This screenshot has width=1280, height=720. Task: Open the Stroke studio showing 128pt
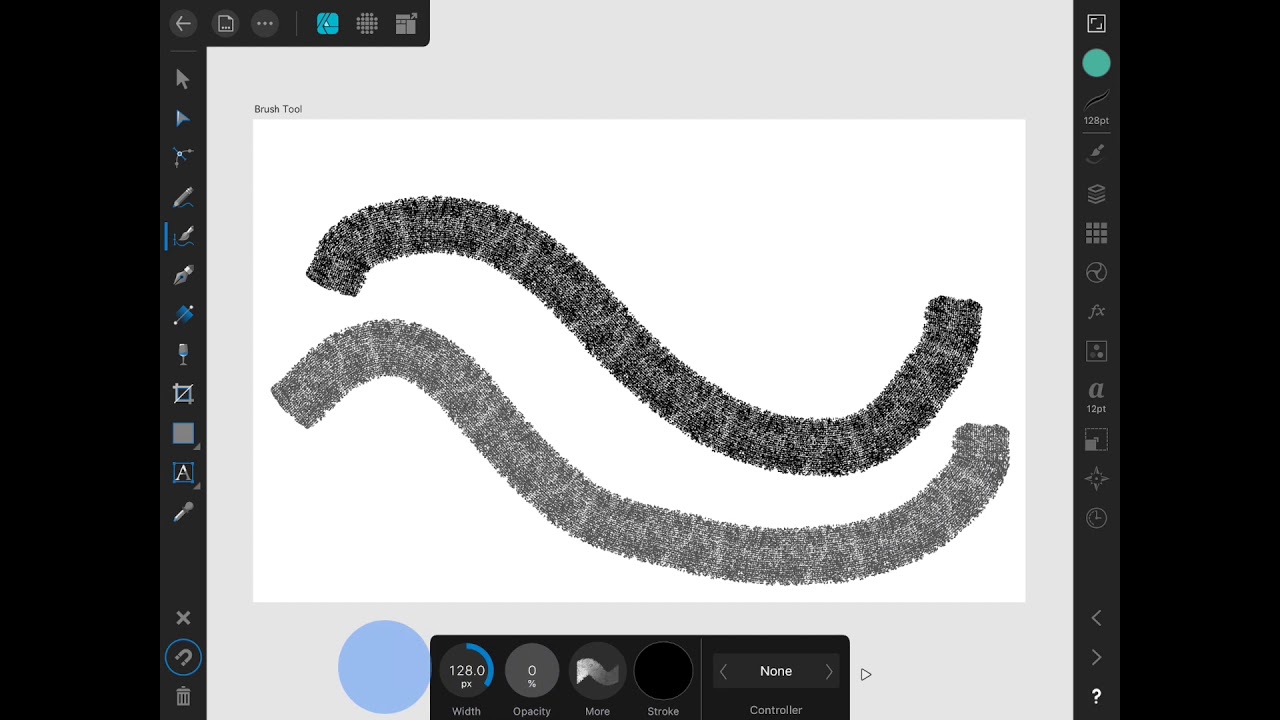click(1097, 107)
